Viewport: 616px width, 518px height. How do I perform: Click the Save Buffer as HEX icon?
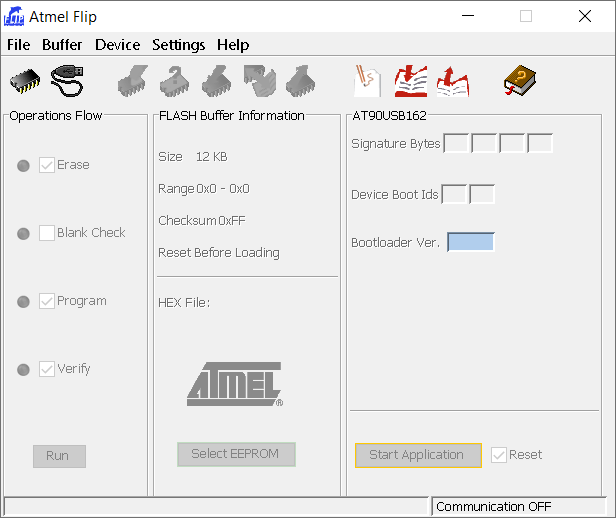coord(453,81)
